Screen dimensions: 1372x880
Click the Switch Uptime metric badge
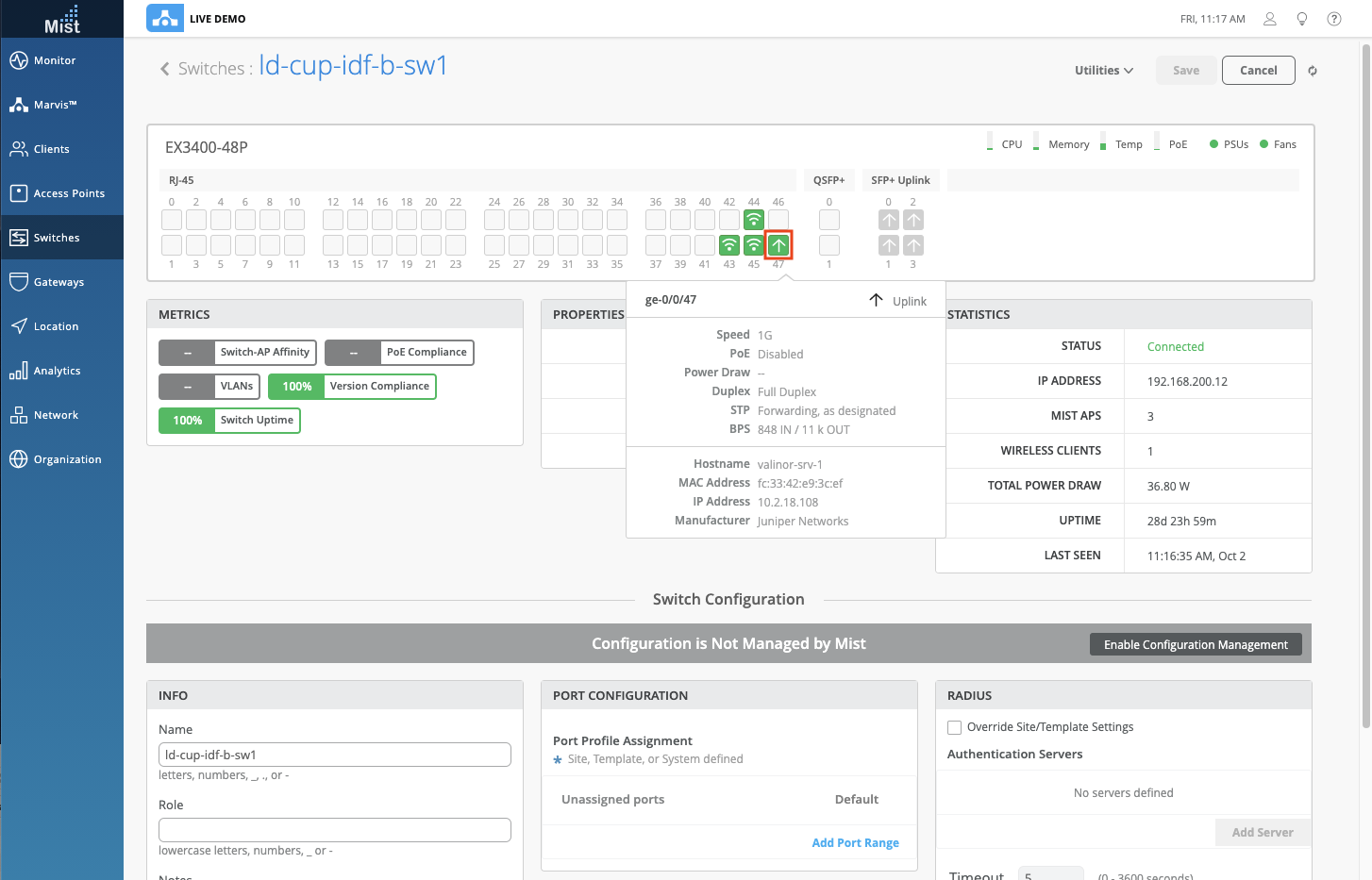(229, 421)
